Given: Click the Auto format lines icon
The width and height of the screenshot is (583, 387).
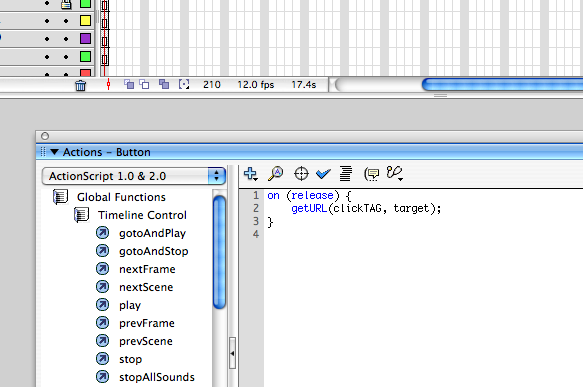Looking at the screenshot, I should tap(345, 174).
